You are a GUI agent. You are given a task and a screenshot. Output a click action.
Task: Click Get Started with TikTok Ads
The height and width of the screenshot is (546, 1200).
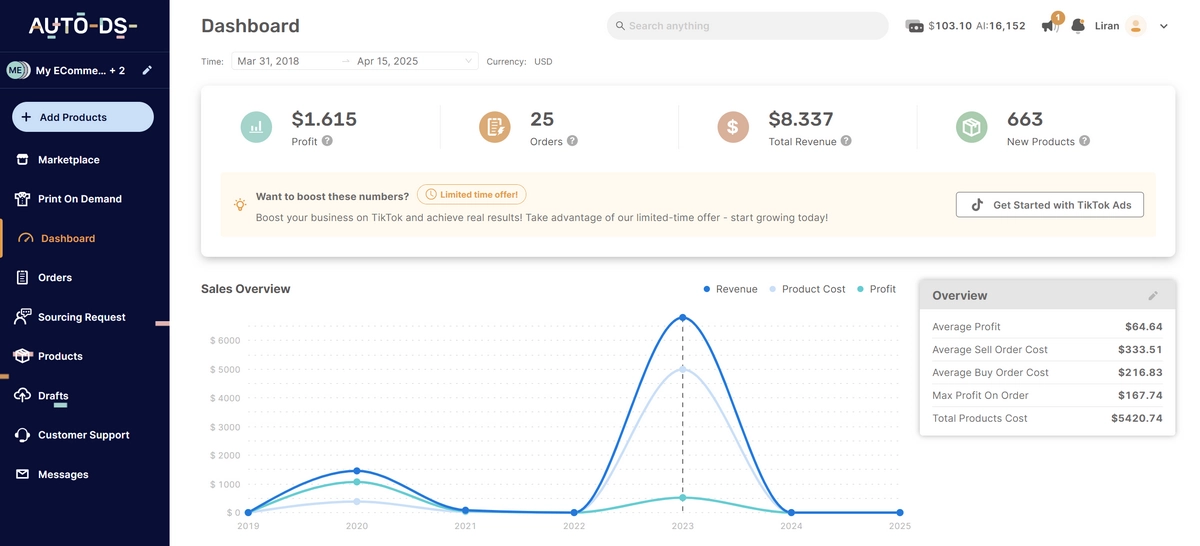click(x=1050, y=205)
